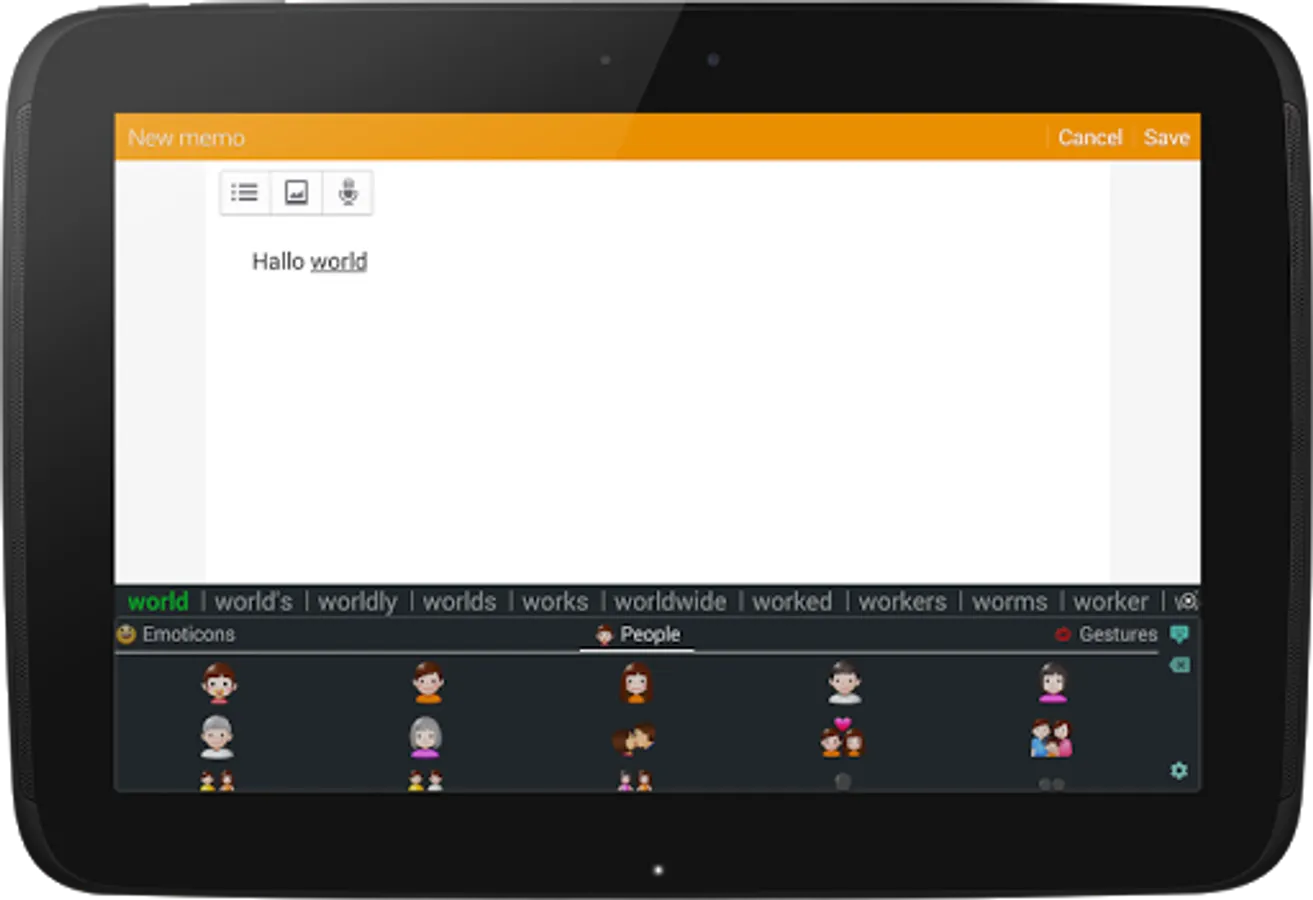The width and height of the screenshot is (1313, 900).
Task: Choose the suggestion "workers"
Action: point(902,601)
